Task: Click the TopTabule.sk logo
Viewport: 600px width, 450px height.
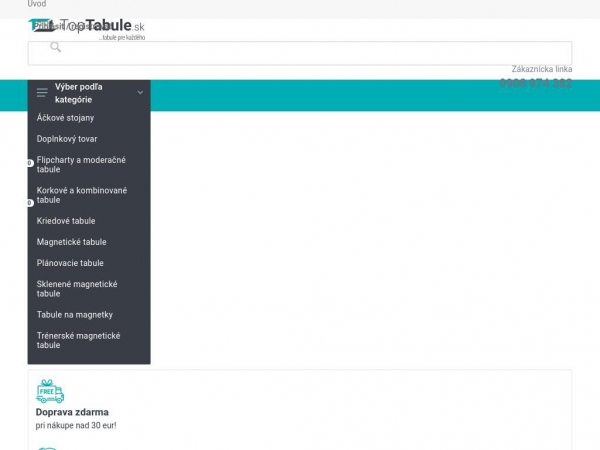Action: point(86,29)
